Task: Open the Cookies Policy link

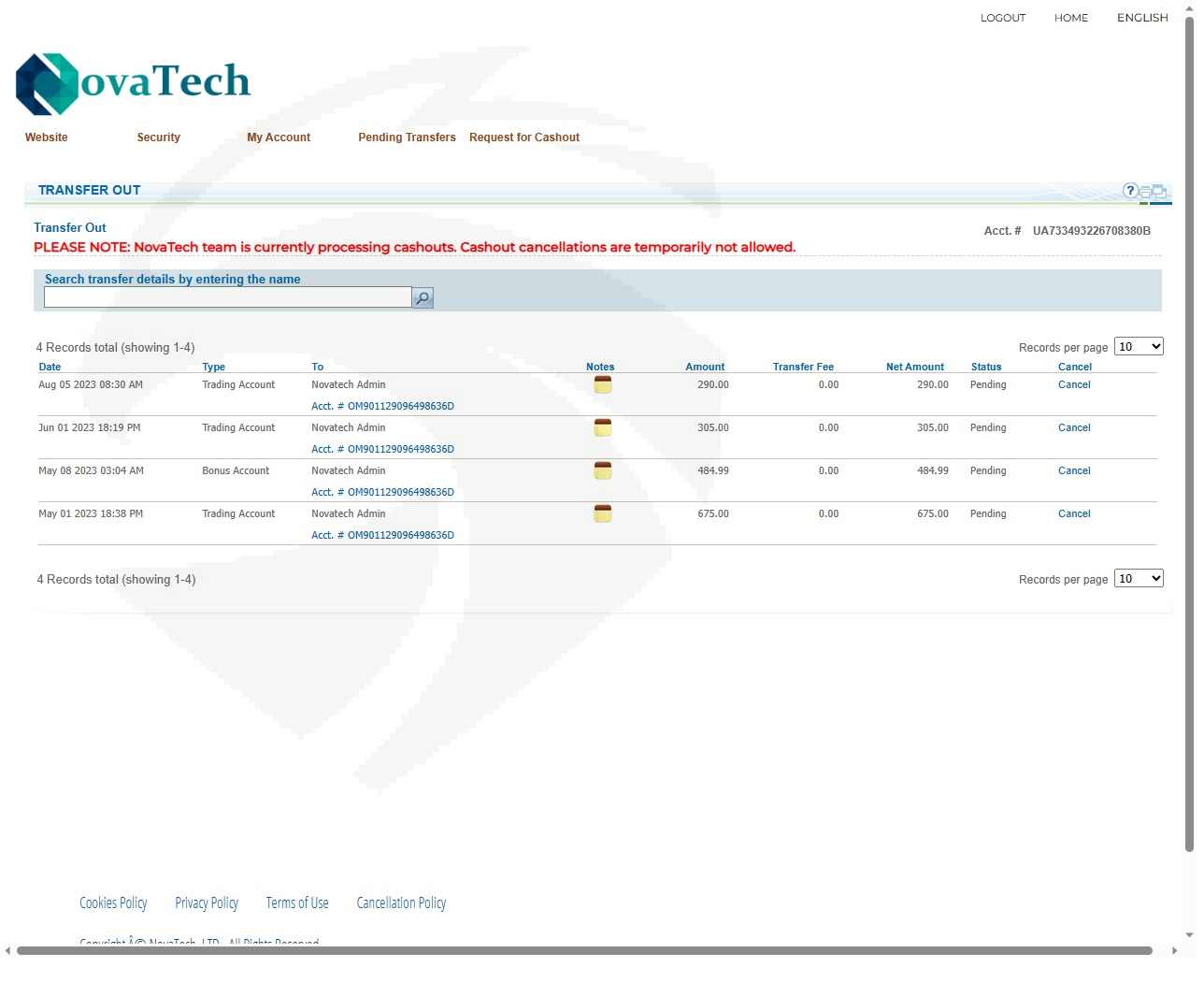Action: (113, 903)
